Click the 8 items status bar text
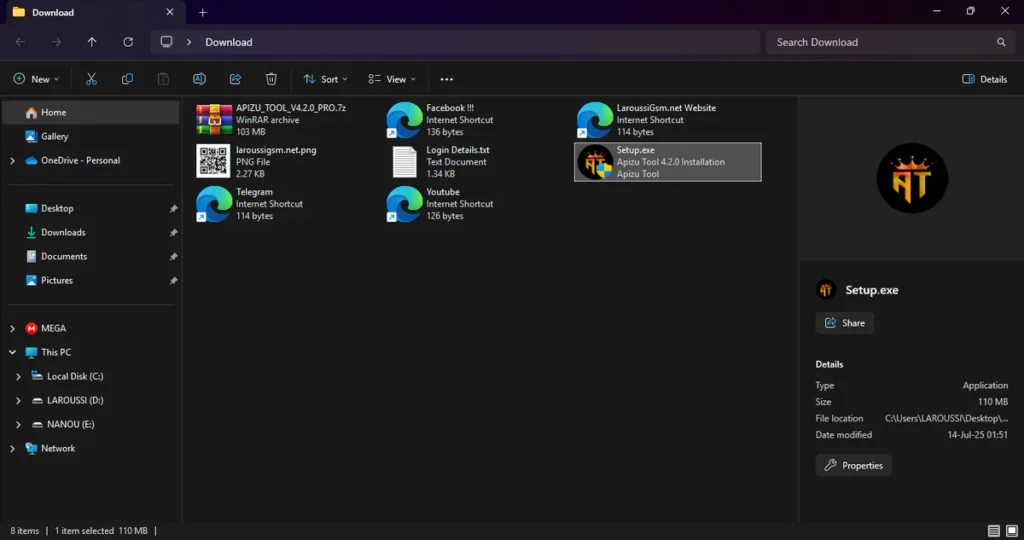The height and width of the screenshot is (540, 1024). point(25,531)
